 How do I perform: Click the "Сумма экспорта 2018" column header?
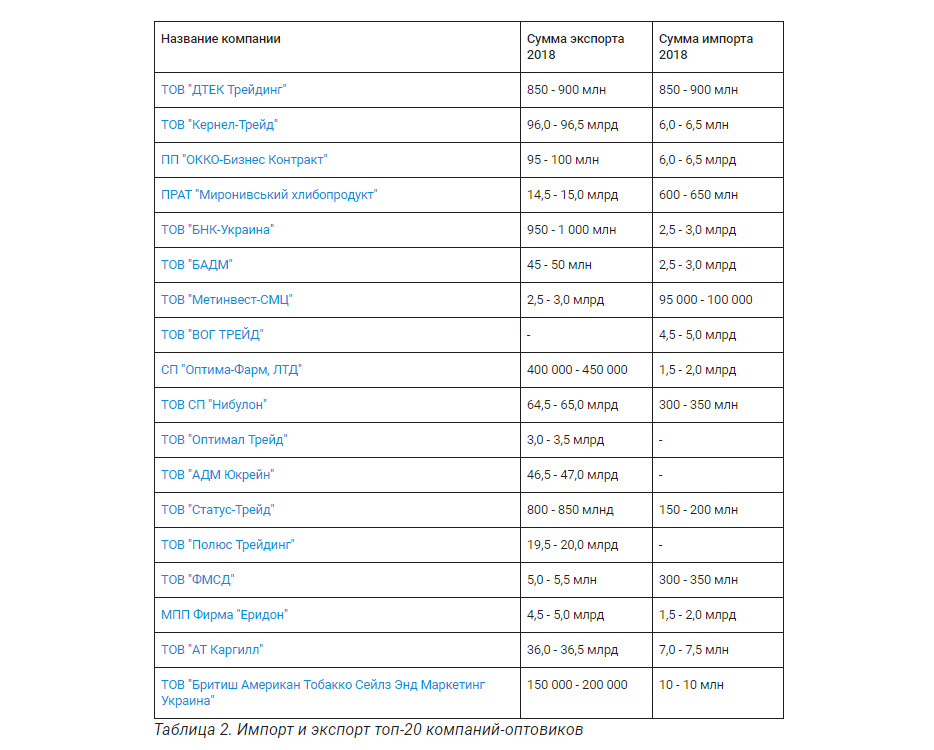tap(575, 47)
